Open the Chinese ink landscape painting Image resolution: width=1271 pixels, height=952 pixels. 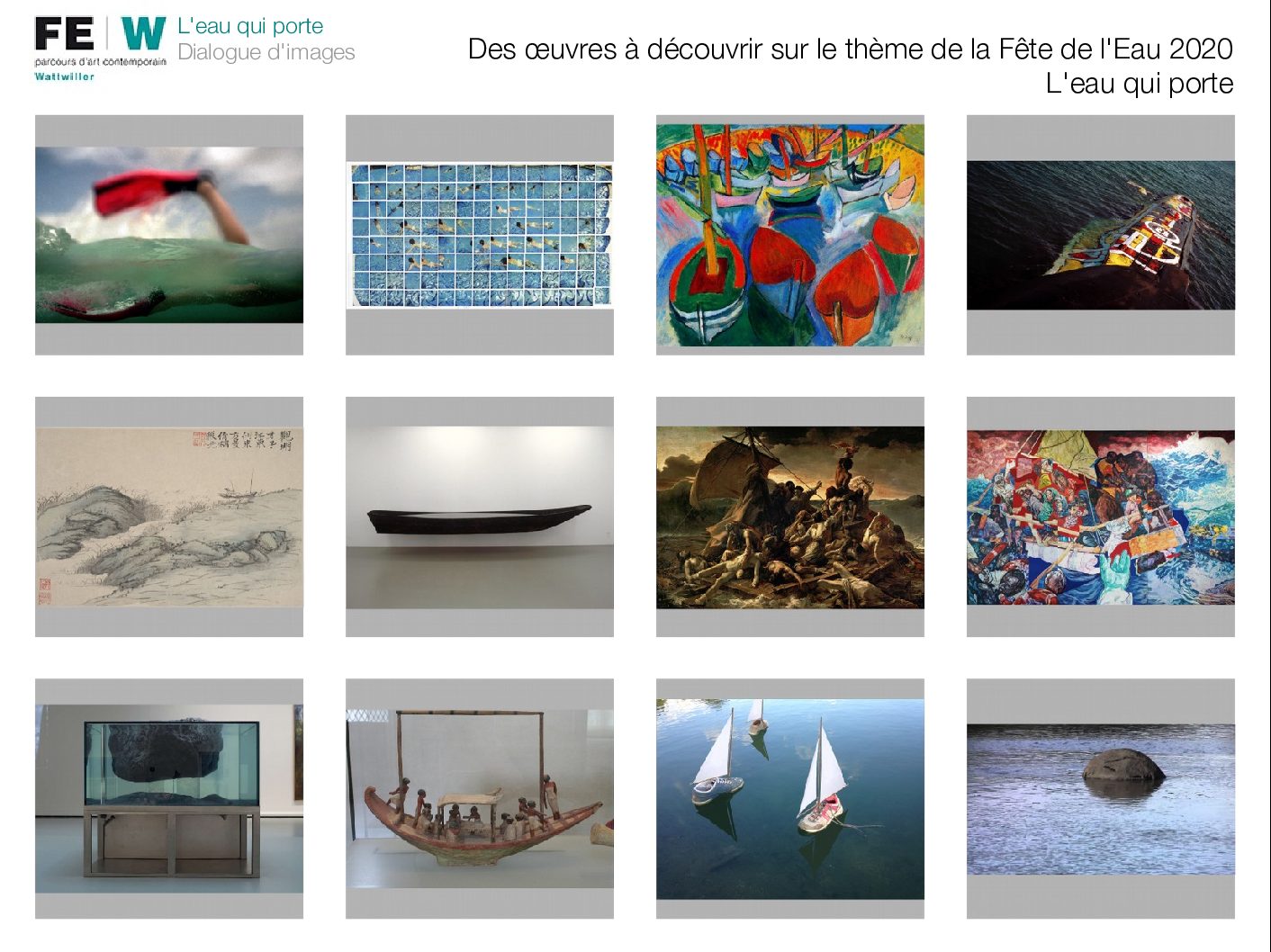point(169,517)
